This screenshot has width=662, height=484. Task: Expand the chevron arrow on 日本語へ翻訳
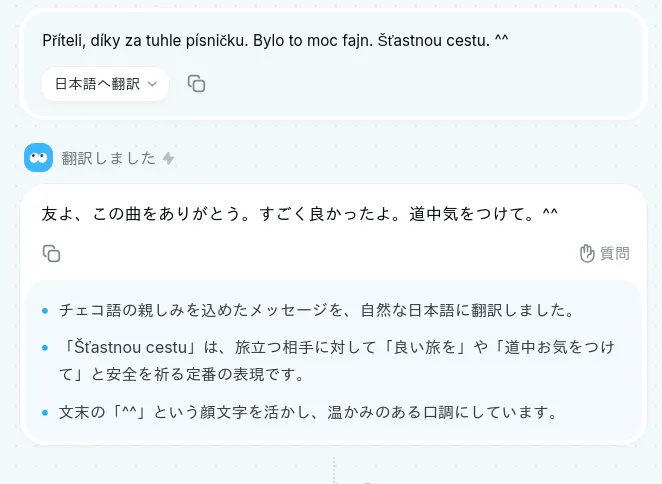coord(152,85)
